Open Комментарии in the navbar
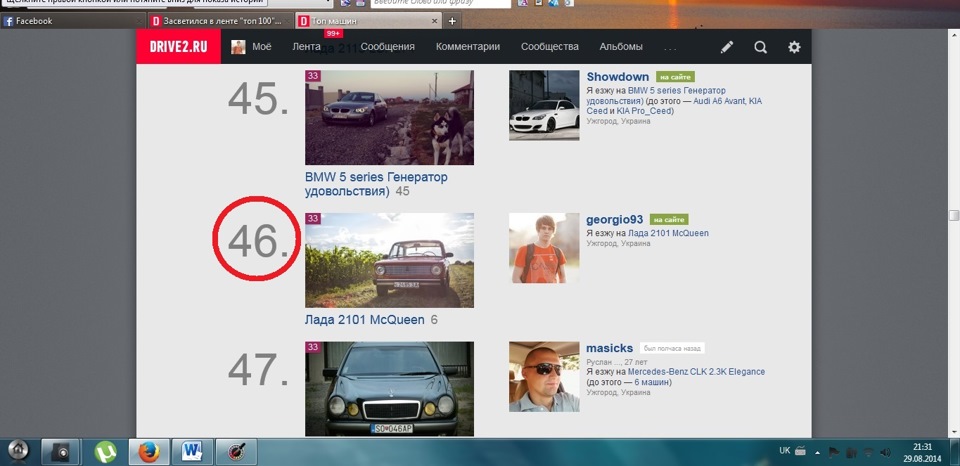Image resolution: width=960 pixels, height=466 pixels. [468, 47]
